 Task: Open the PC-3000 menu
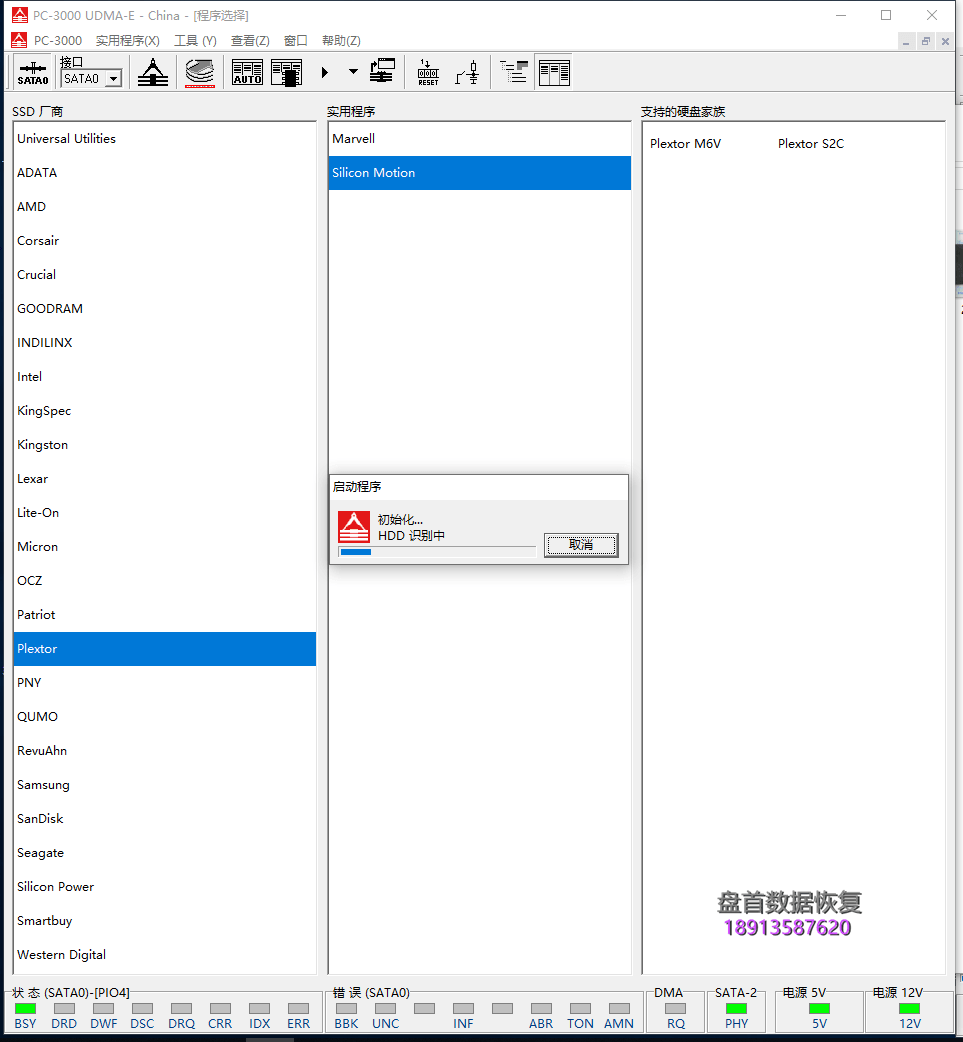click(x=58, y=41)
